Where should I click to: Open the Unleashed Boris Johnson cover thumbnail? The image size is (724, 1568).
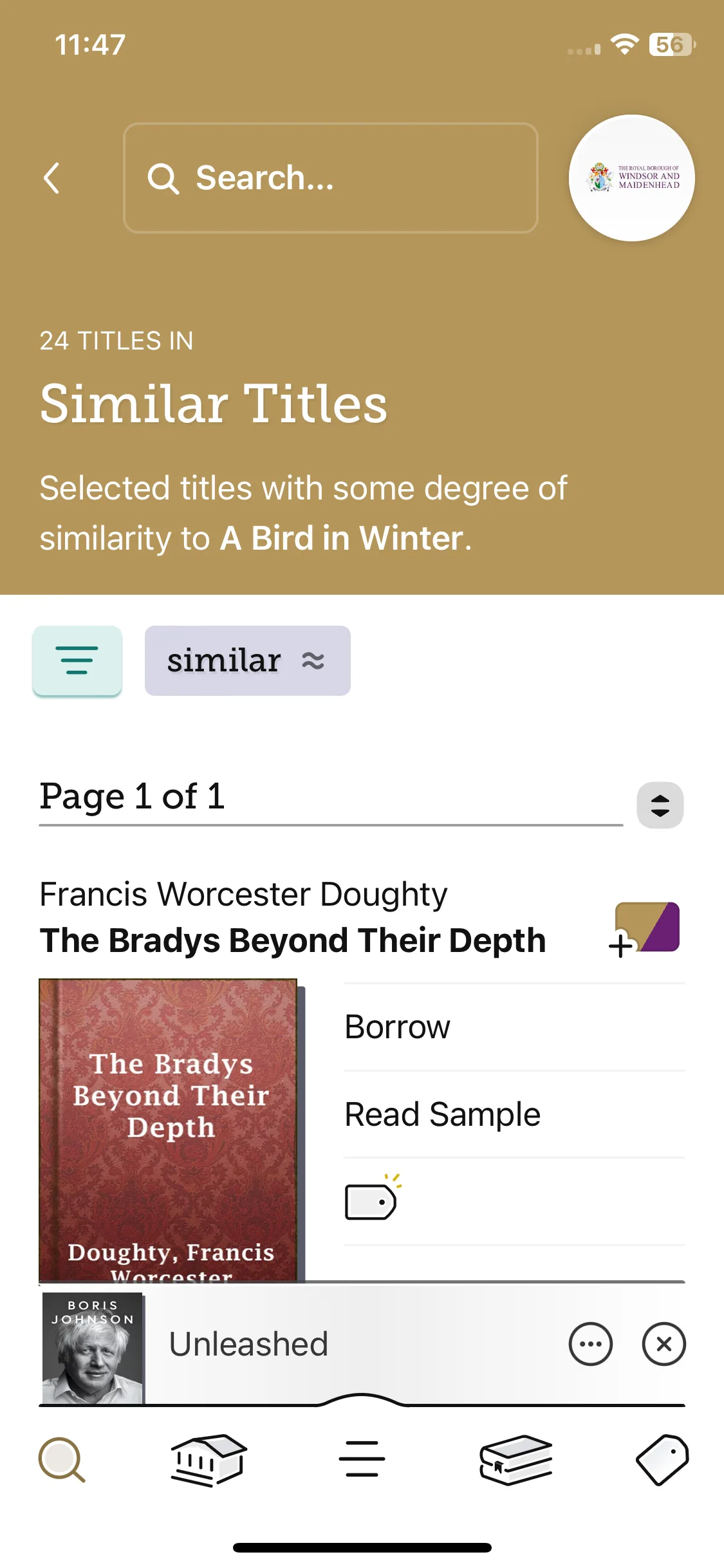[x=93, y=1348]
